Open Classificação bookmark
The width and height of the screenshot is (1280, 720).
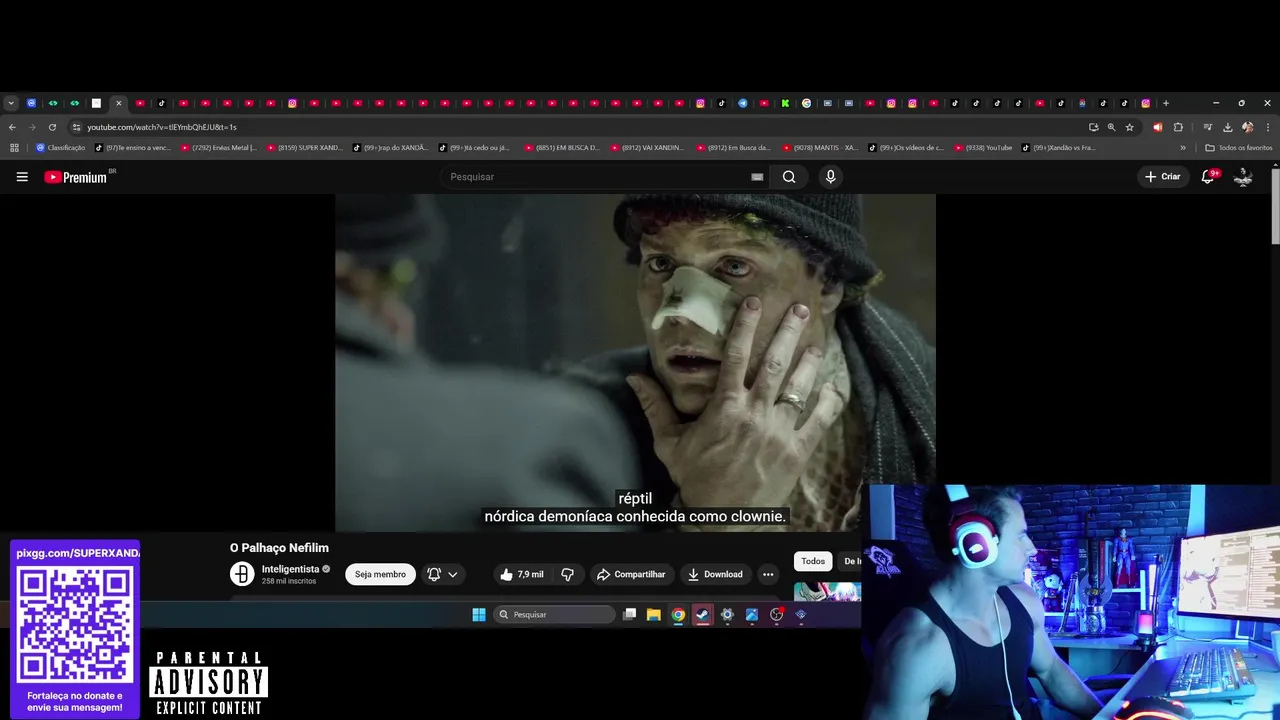[60, 148]
